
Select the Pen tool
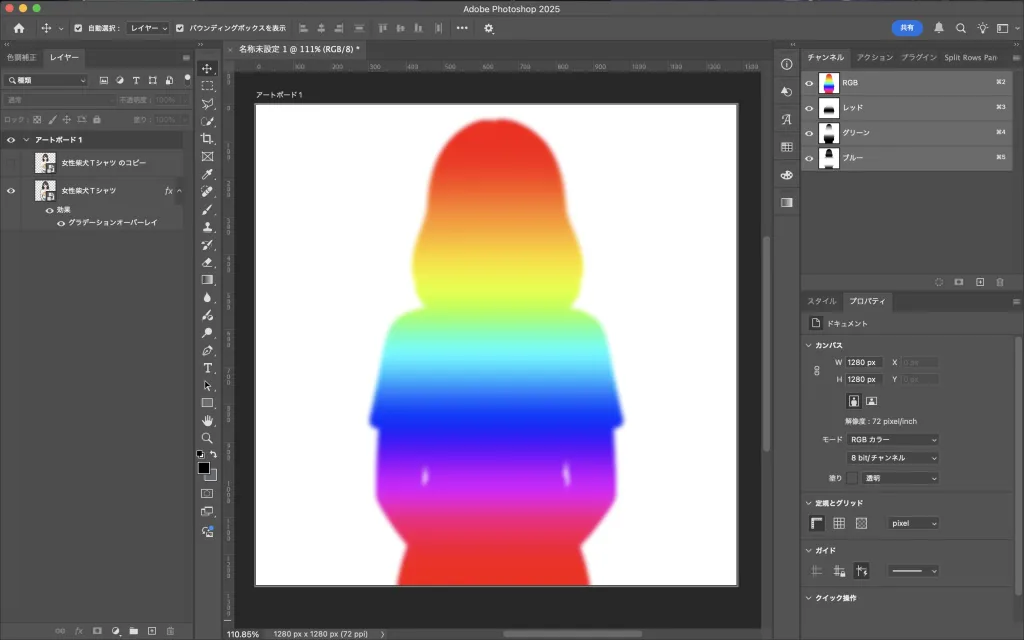[x=208, y=351]
